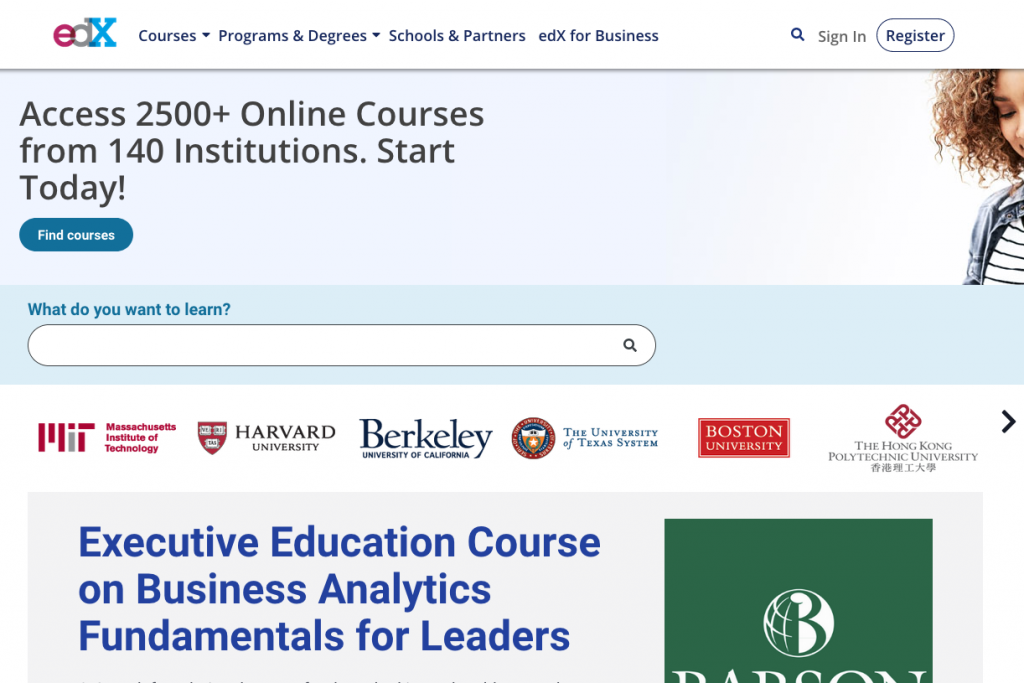1024x683 pixels.
Task: Click the Find courses button
Action: pyautogui.click(x=76, y=235)
